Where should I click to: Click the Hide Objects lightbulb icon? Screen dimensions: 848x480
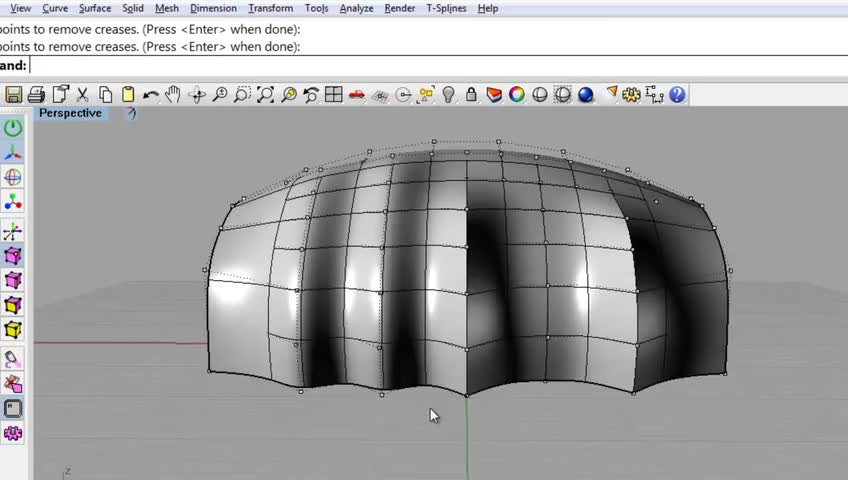tap(448, 95)
